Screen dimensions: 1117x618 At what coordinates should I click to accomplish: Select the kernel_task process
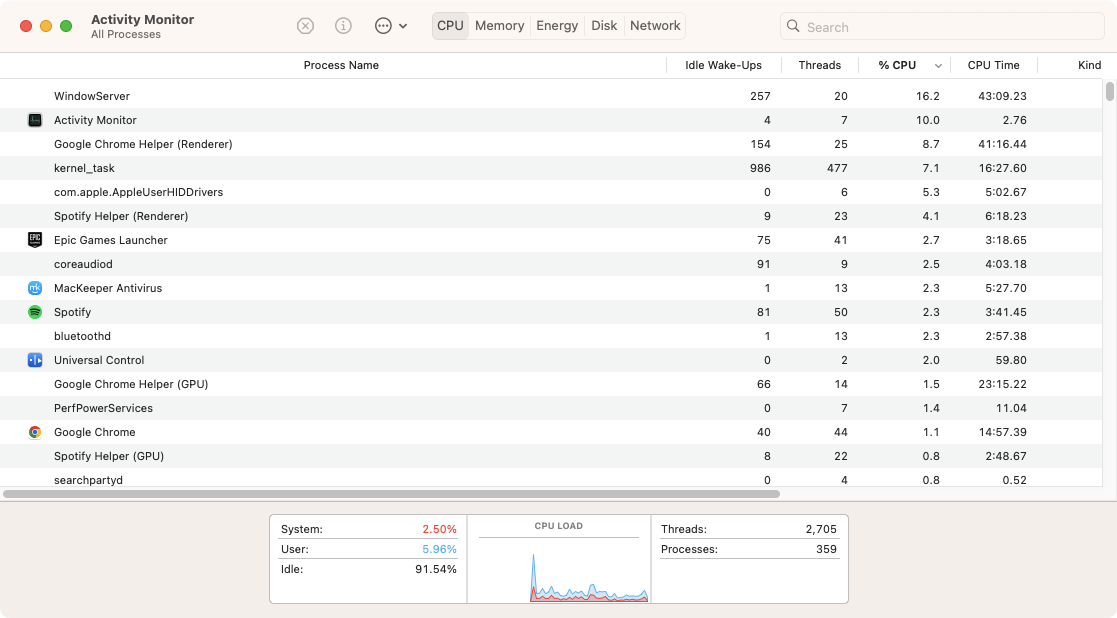click(84, 169)
